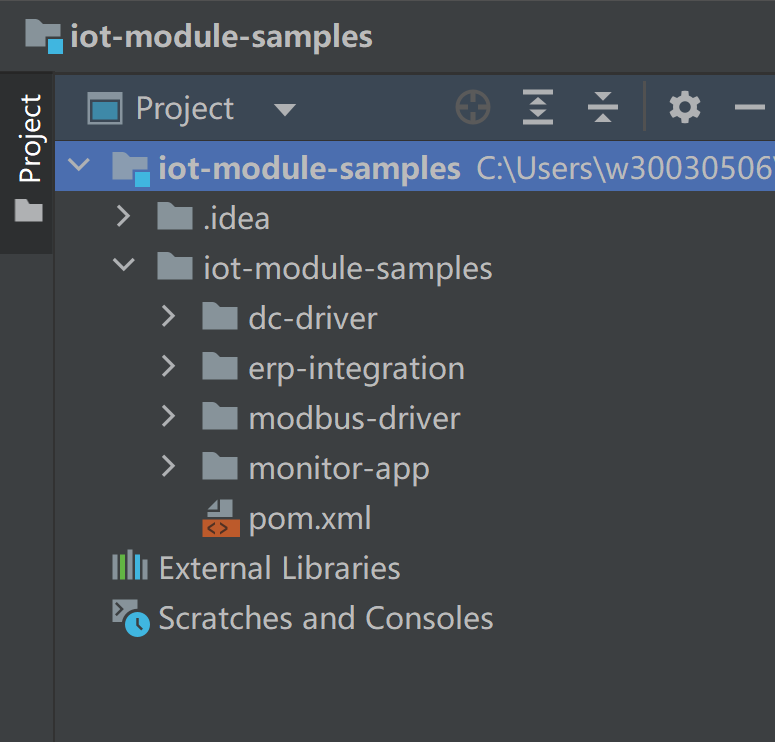Expand the .idea folder

coord(124,216)
